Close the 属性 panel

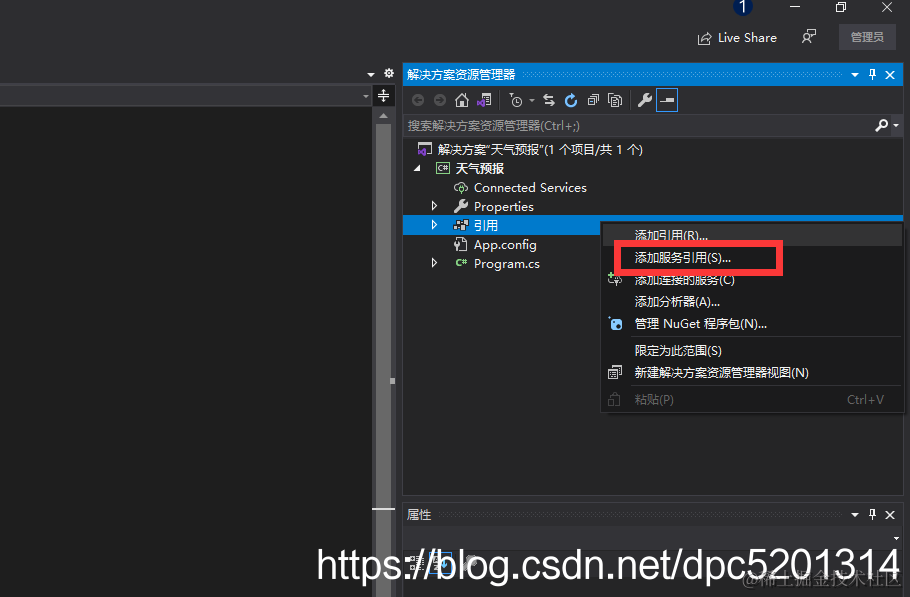(890, 515)
